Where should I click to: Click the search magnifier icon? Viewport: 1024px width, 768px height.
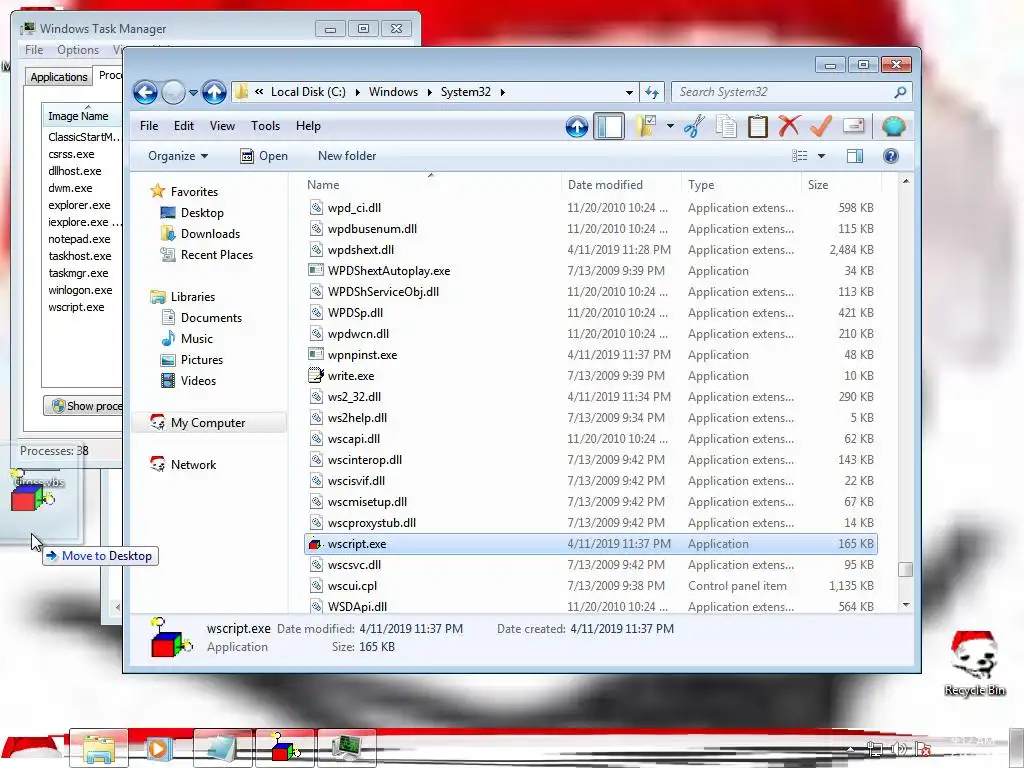pos(900,92)
